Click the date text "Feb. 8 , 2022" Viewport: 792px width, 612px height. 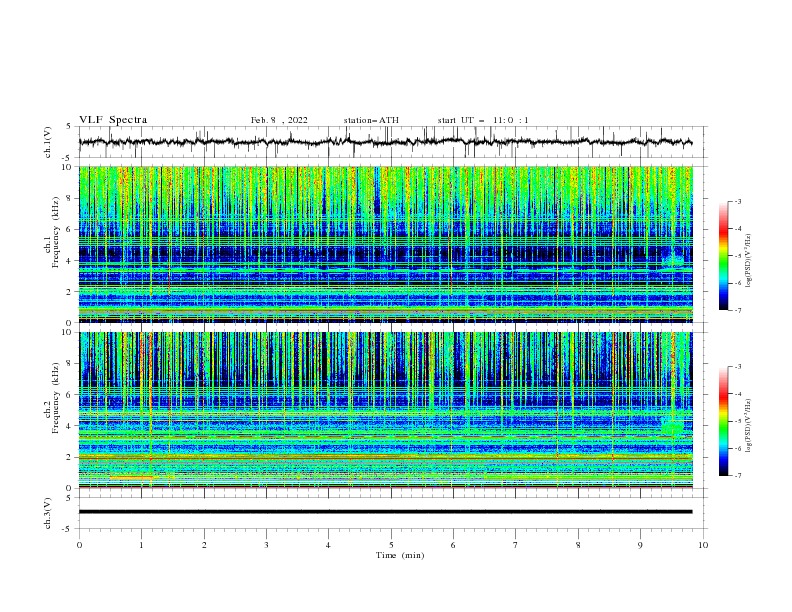point(279,120)
